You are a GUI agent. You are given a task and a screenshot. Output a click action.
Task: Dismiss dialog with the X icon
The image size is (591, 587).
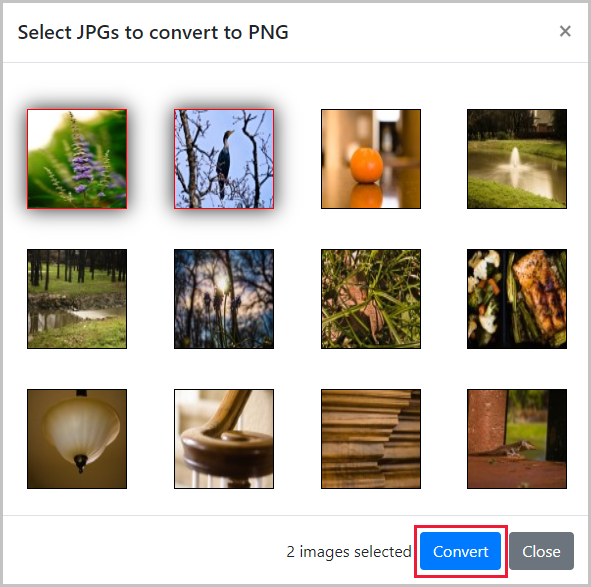(565, 31)
